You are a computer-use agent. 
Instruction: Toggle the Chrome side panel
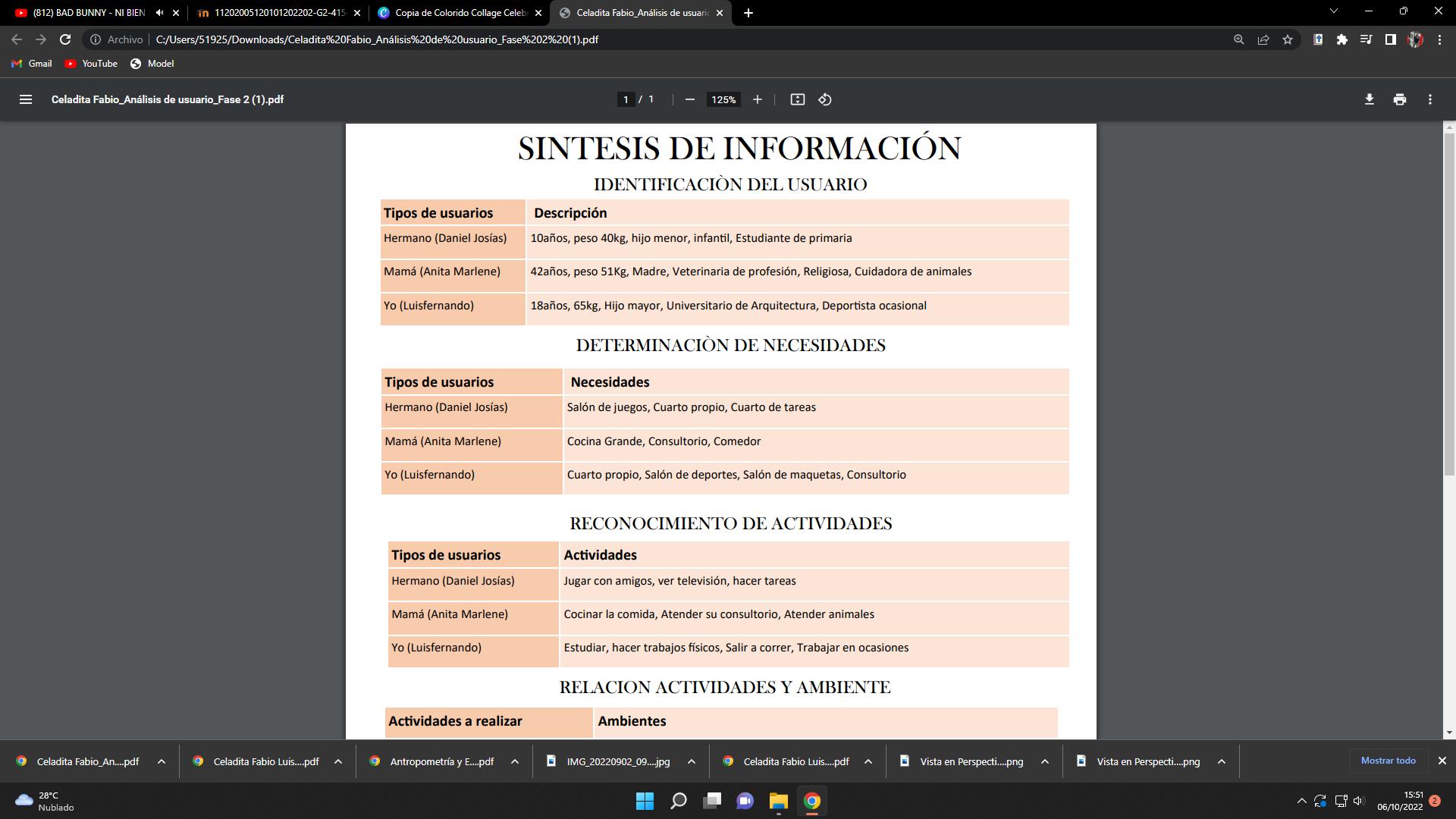[x=1390, y=39]
